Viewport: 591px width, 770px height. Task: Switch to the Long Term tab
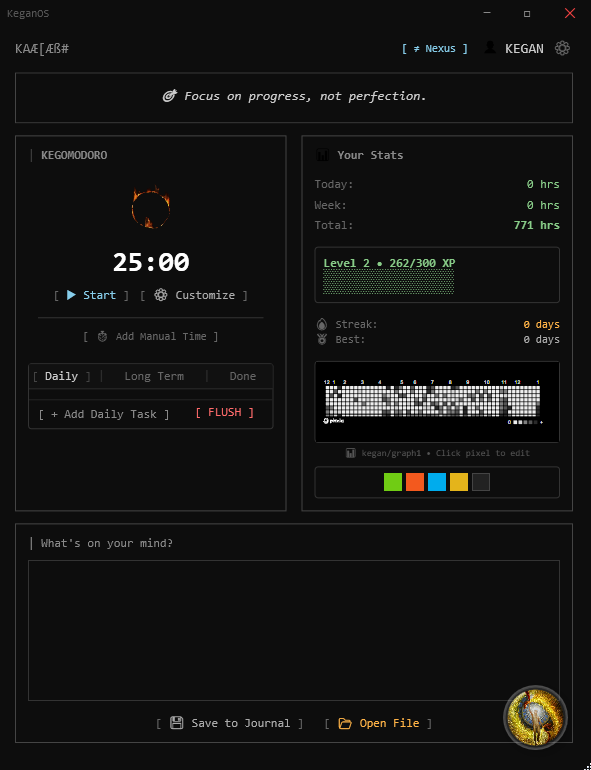coord(154,376)
